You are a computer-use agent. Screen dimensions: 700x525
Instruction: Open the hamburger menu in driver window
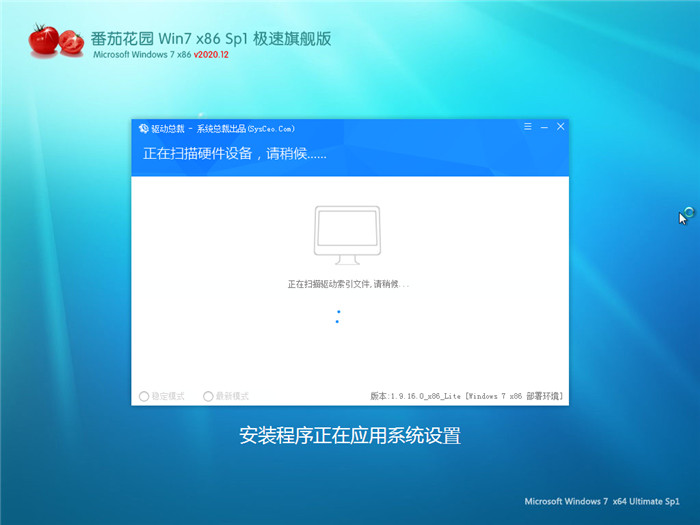tap(528, 127)
